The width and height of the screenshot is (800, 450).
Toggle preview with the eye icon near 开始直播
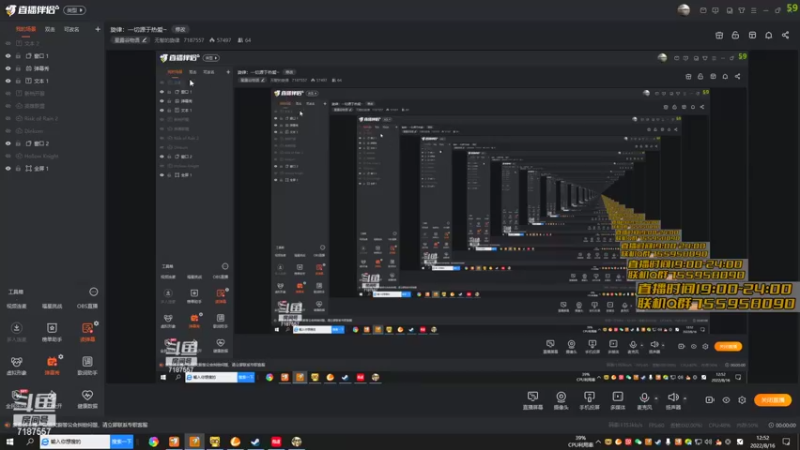click(x=726, y=400)
